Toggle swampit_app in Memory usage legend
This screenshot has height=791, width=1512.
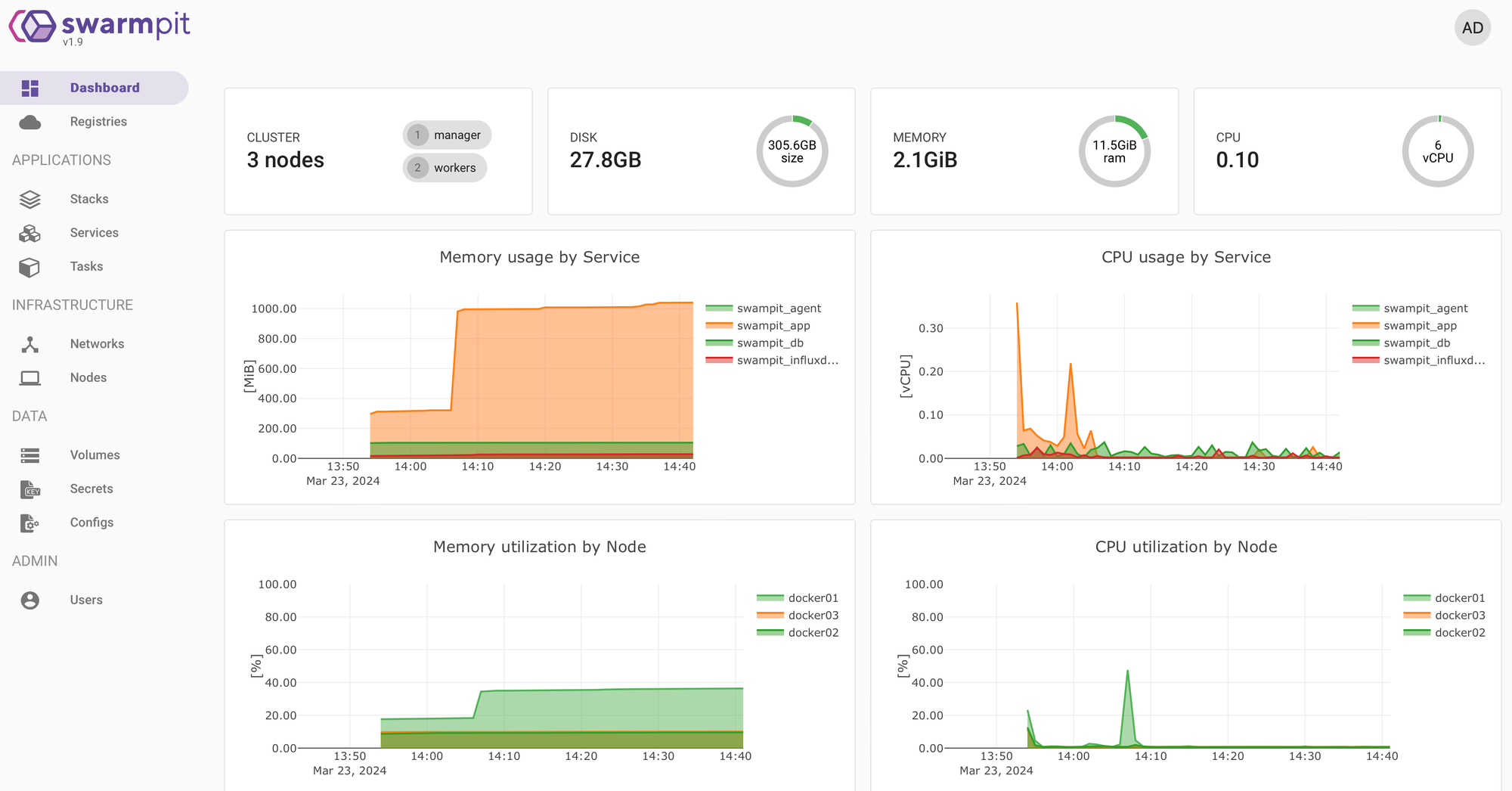coord(758,326)
